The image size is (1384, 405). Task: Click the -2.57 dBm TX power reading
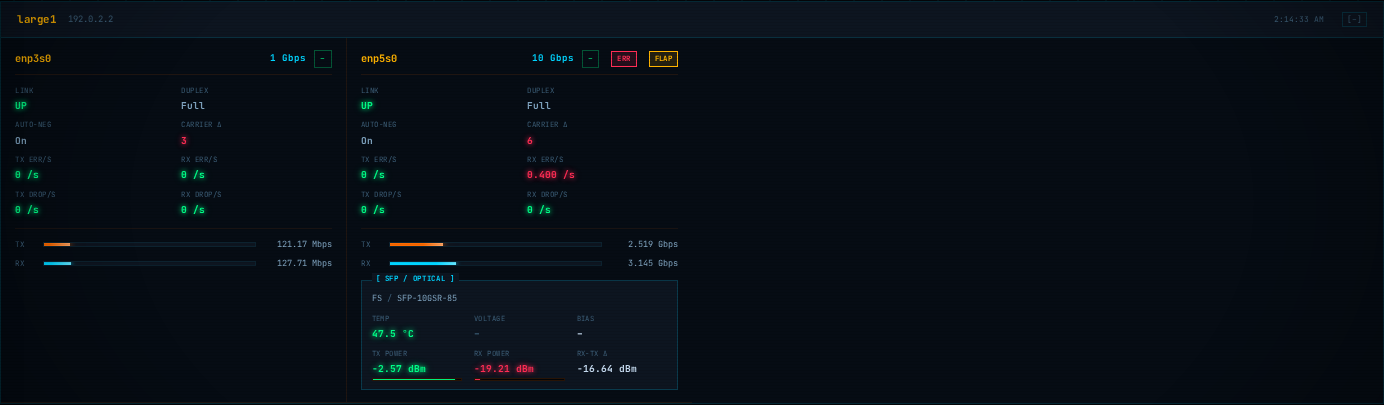click(399, 369)
